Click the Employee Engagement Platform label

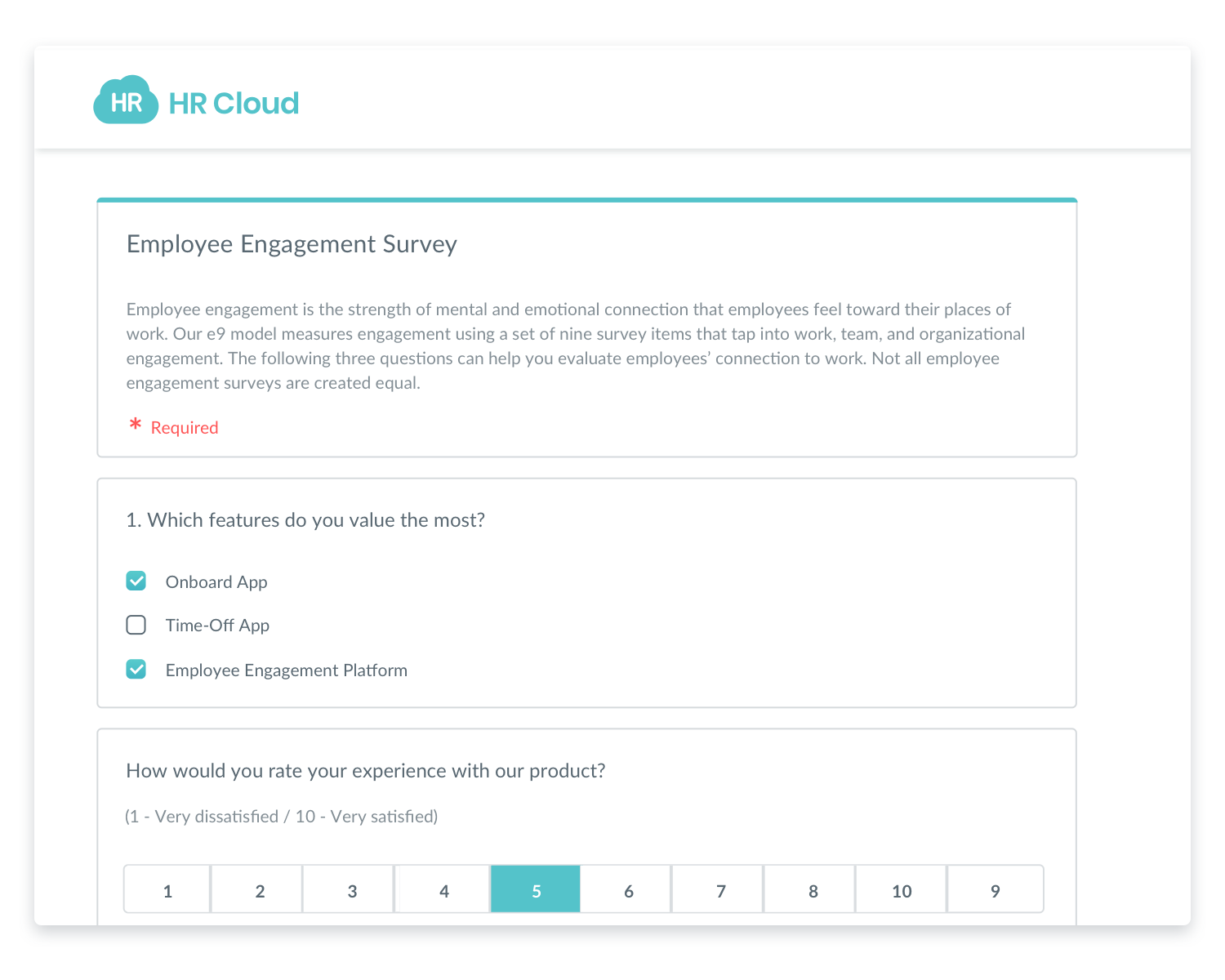[286, 670]
